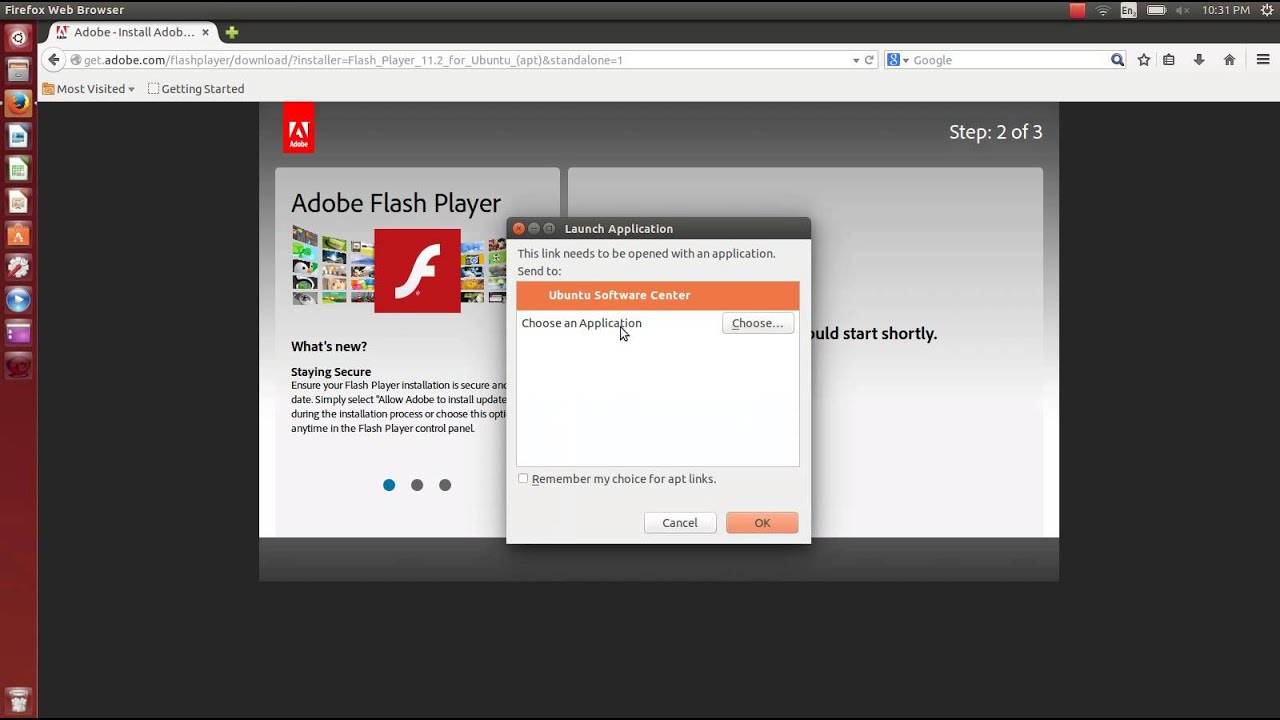Screen dimensions: 1280x720
Task: Open a new tab with the plus icon
Action: click(232, 32)
